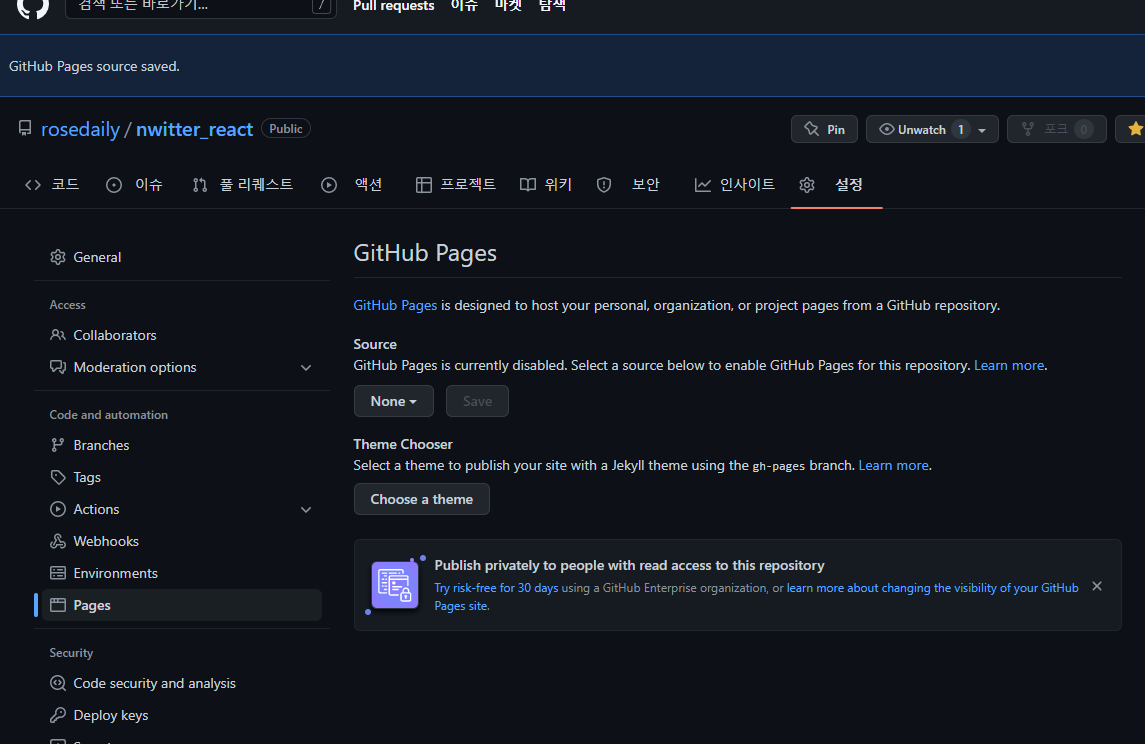
Task: Open Learn more link under Theme Chooser
Action: 893,465
